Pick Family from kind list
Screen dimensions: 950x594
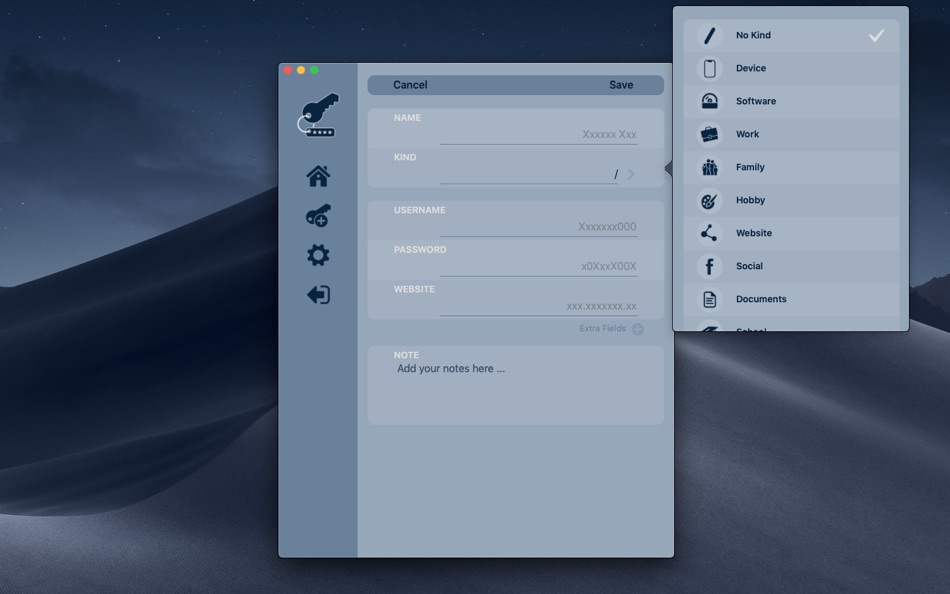[791, 167]
